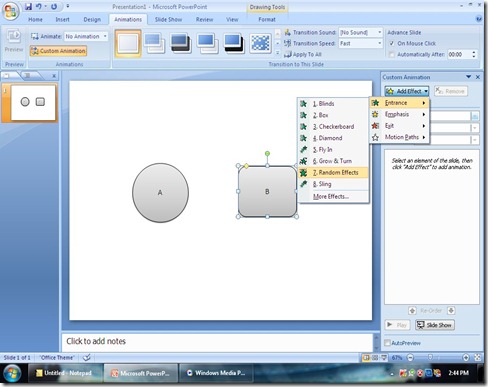
Task: Choose the Diamond entrance effect
Action: coord(333,138)
